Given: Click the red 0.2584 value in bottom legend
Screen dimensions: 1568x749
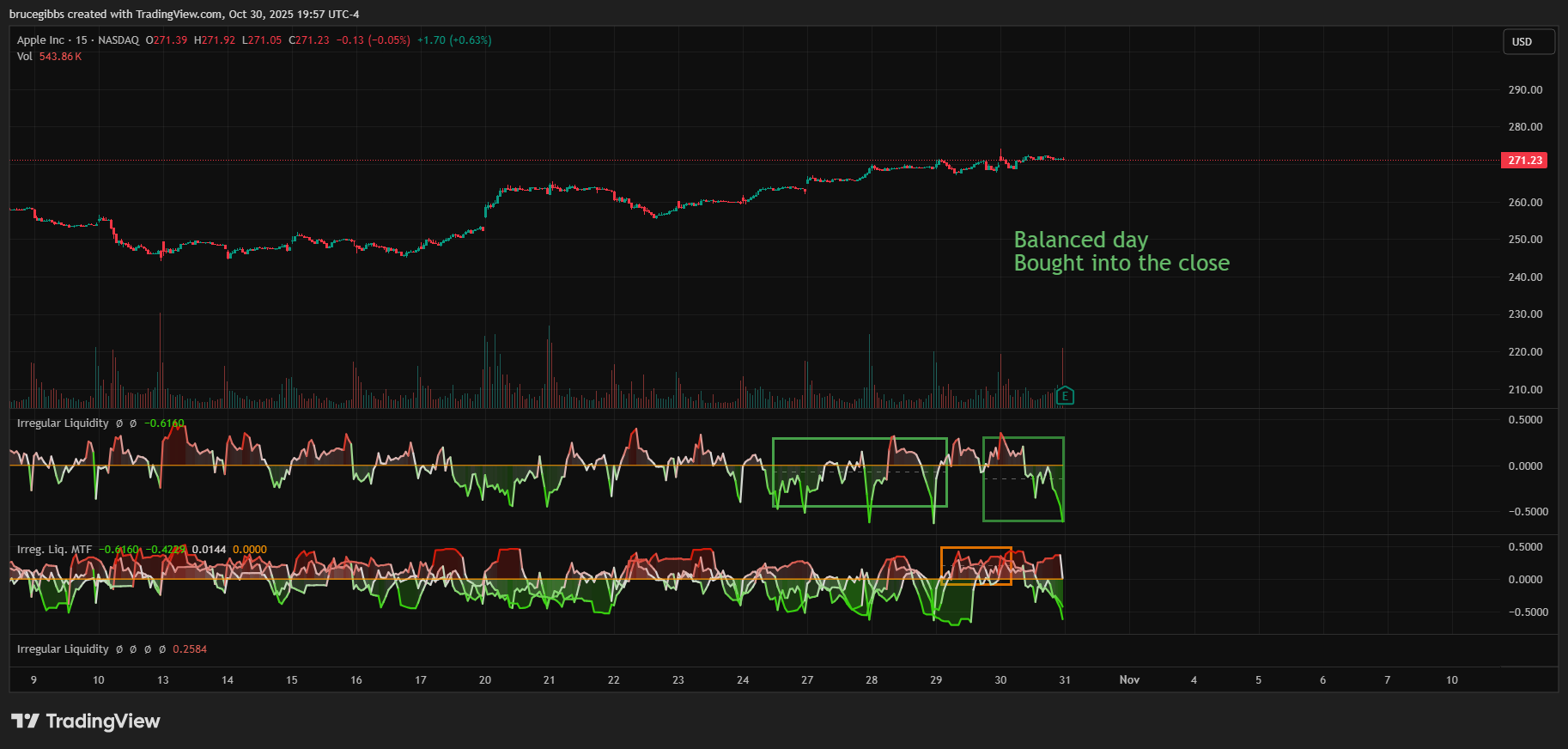Looking at the screenshot, I should (x=190, y=649).
